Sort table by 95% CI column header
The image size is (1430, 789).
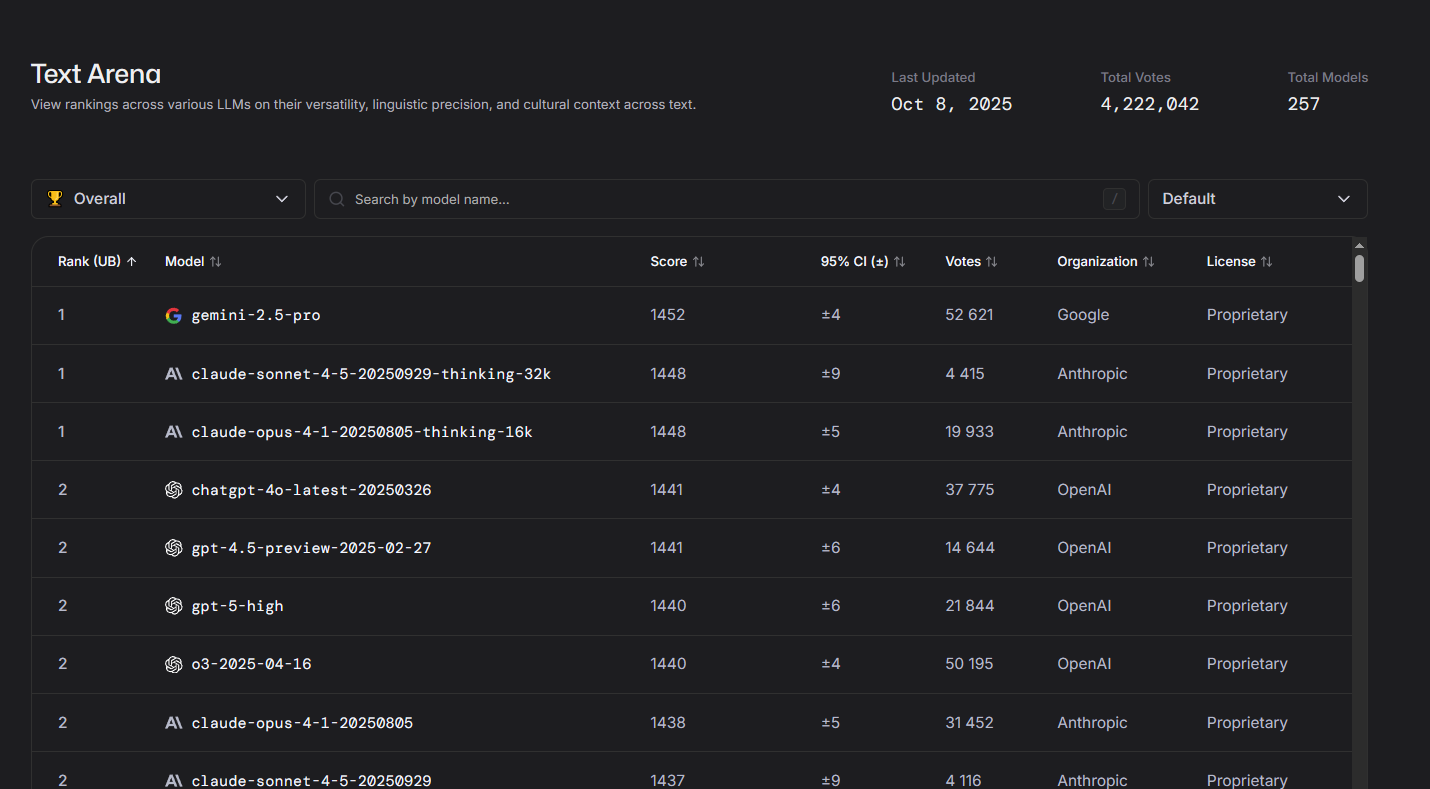(x=863, y=262)
